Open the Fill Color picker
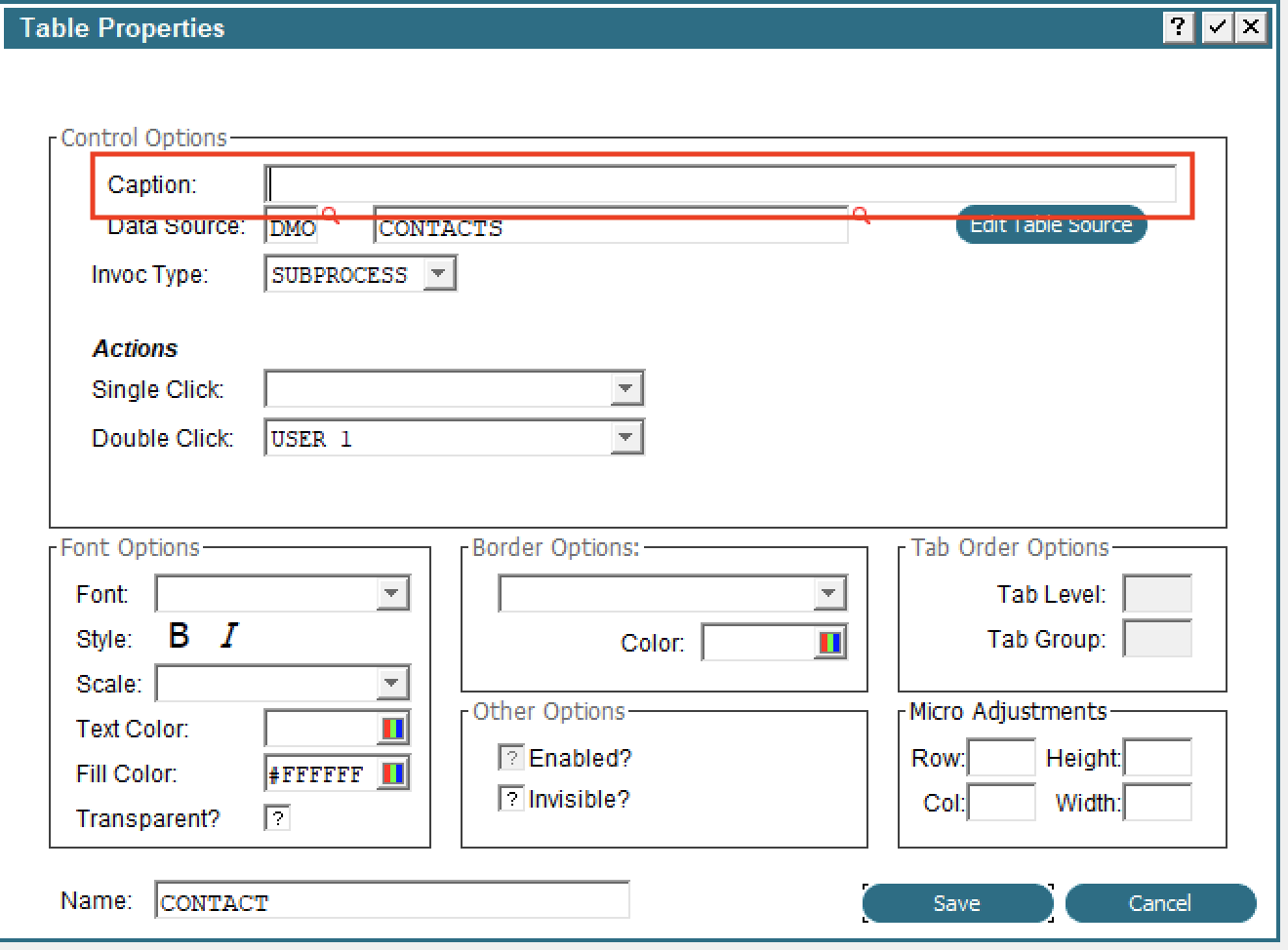The width and height of the screenshot is (1288, 950). 392,773
